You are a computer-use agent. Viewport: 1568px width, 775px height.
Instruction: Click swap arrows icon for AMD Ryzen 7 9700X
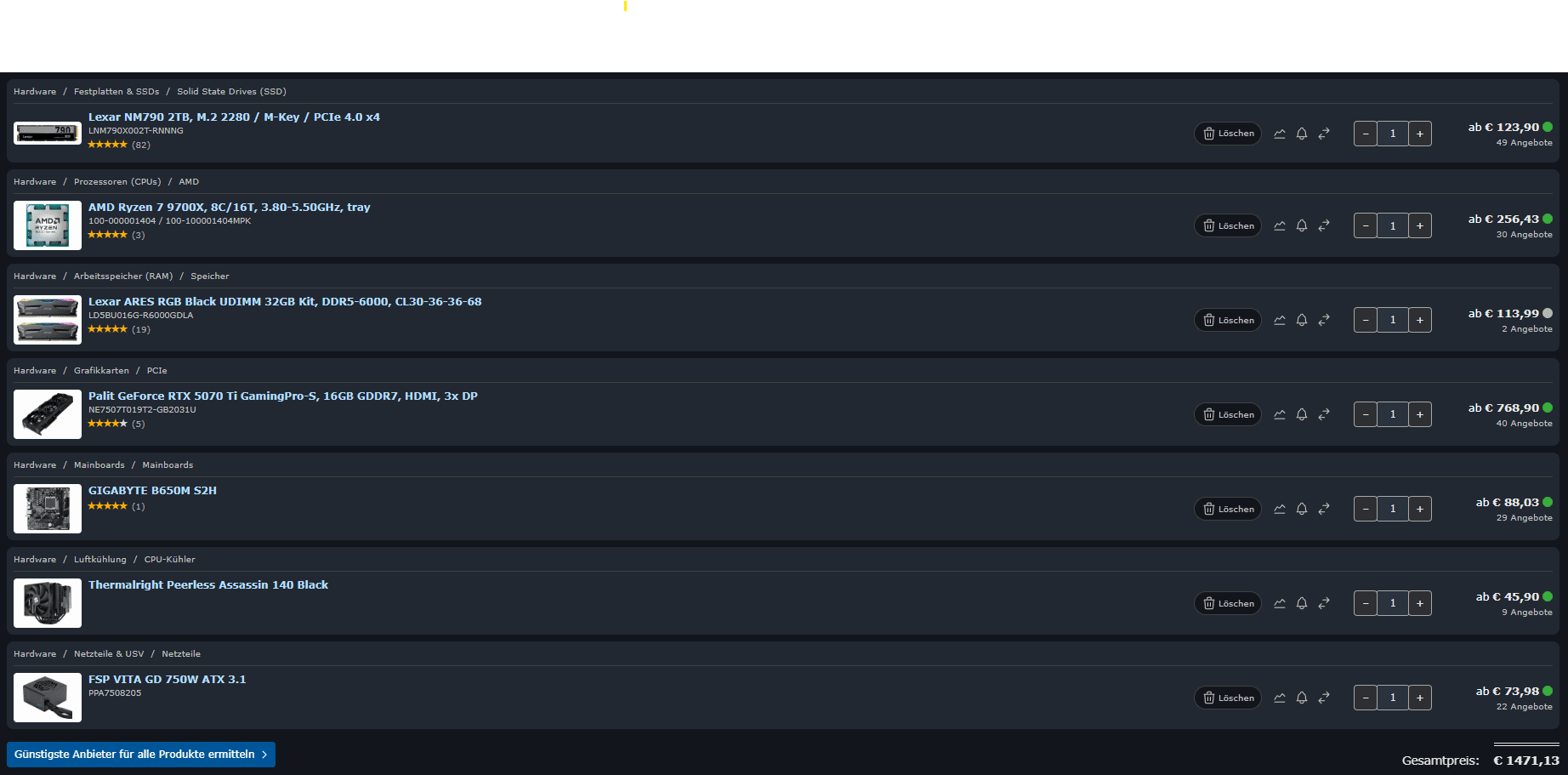tap(1324, 225)
